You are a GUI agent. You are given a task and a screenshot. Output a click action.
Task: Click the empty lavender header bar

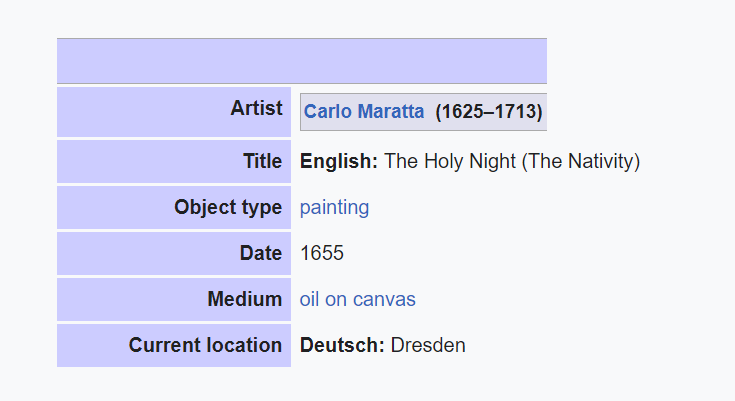[302, 61]
